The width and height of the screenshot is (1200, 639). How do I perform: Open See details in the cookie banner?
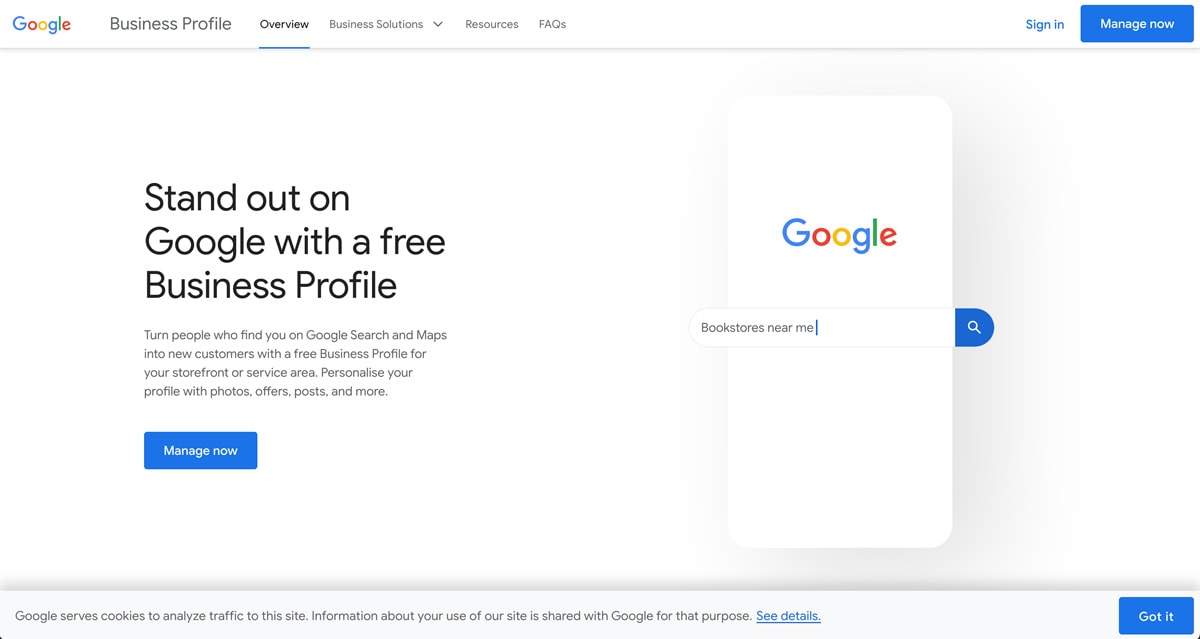(788, 615)
